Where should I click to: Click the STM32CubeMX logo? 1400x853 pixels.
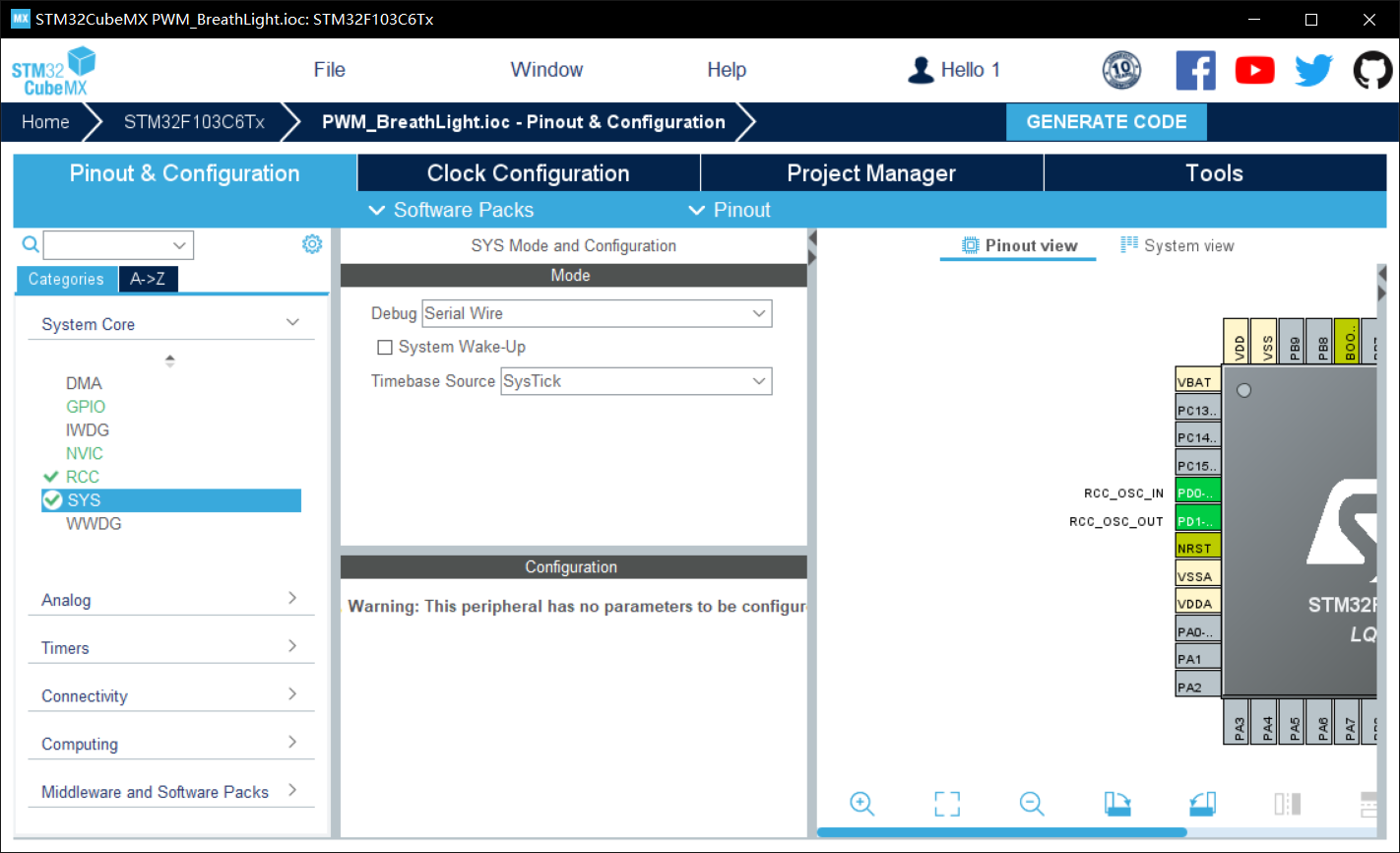54,71
